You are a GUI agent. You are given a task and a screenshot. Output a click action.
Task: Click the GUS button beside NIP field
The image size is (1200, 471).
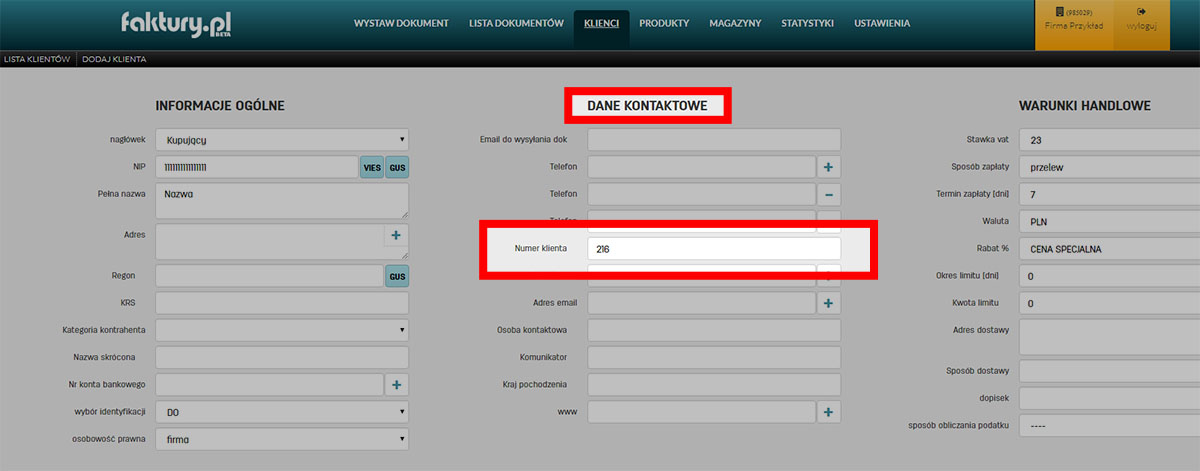[397, 167]
